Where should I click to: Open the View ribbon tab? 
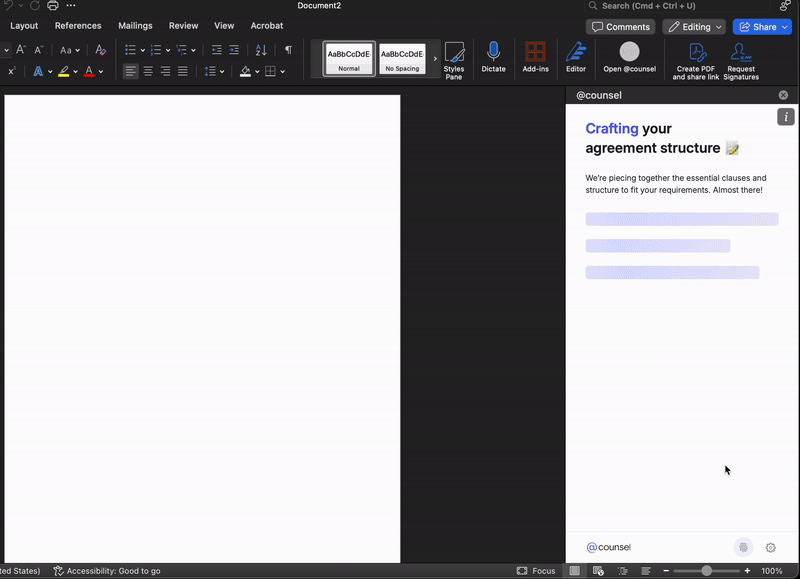point(224,26)
